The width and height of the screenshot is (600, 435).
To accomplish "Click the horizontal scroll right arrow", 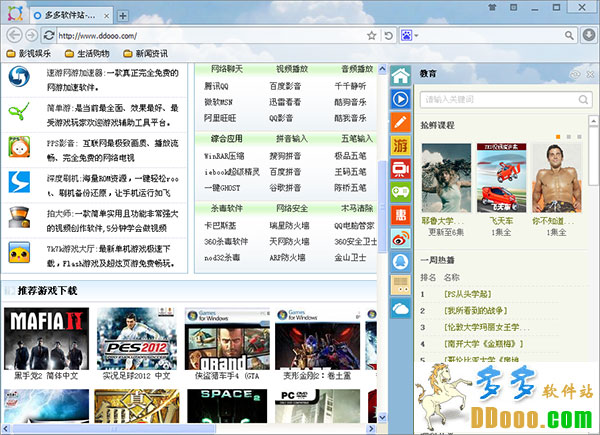I will pyautogui.click(x=371, y=429).
